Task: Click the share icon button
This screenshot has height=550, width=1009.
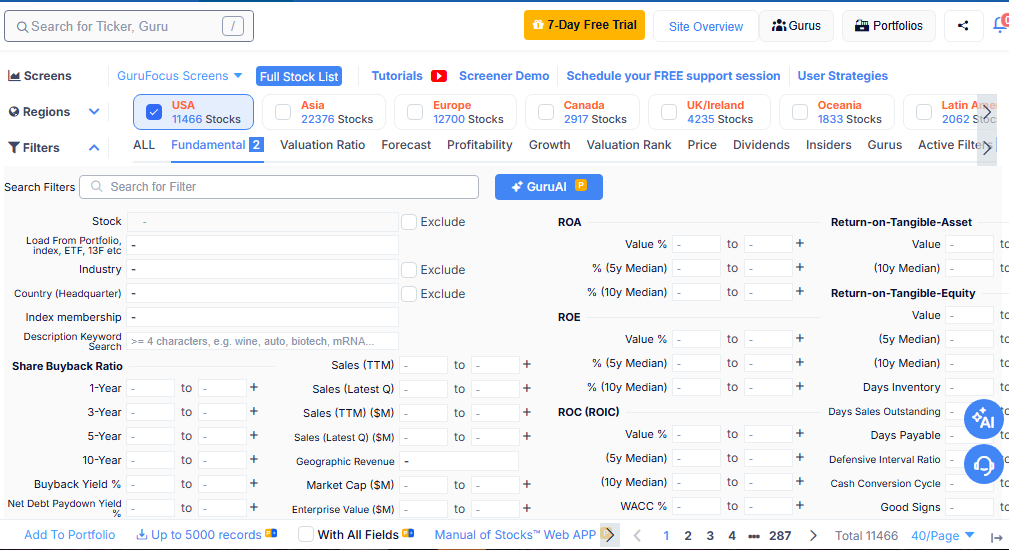Action: pos(963,26)
